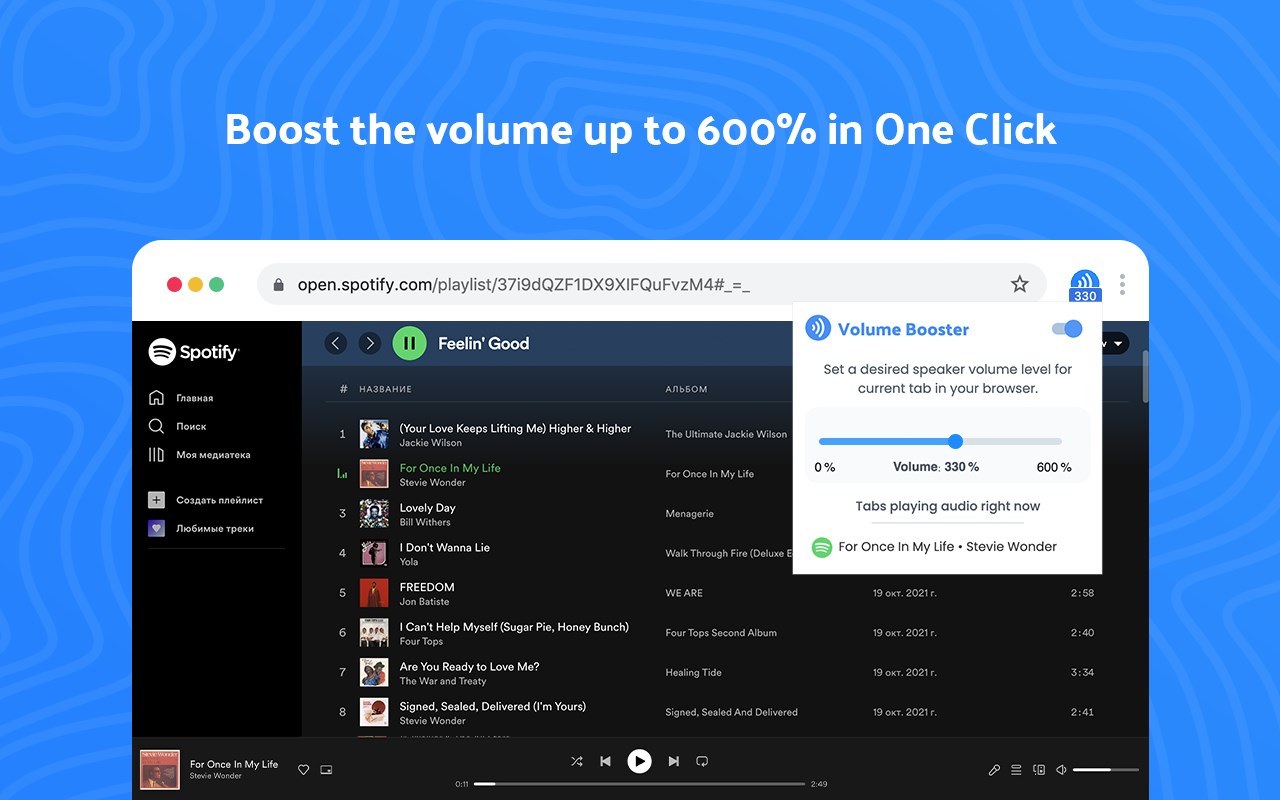
Task: Click now playing album cover thumbnail
Action: click(x=159, y=769)
